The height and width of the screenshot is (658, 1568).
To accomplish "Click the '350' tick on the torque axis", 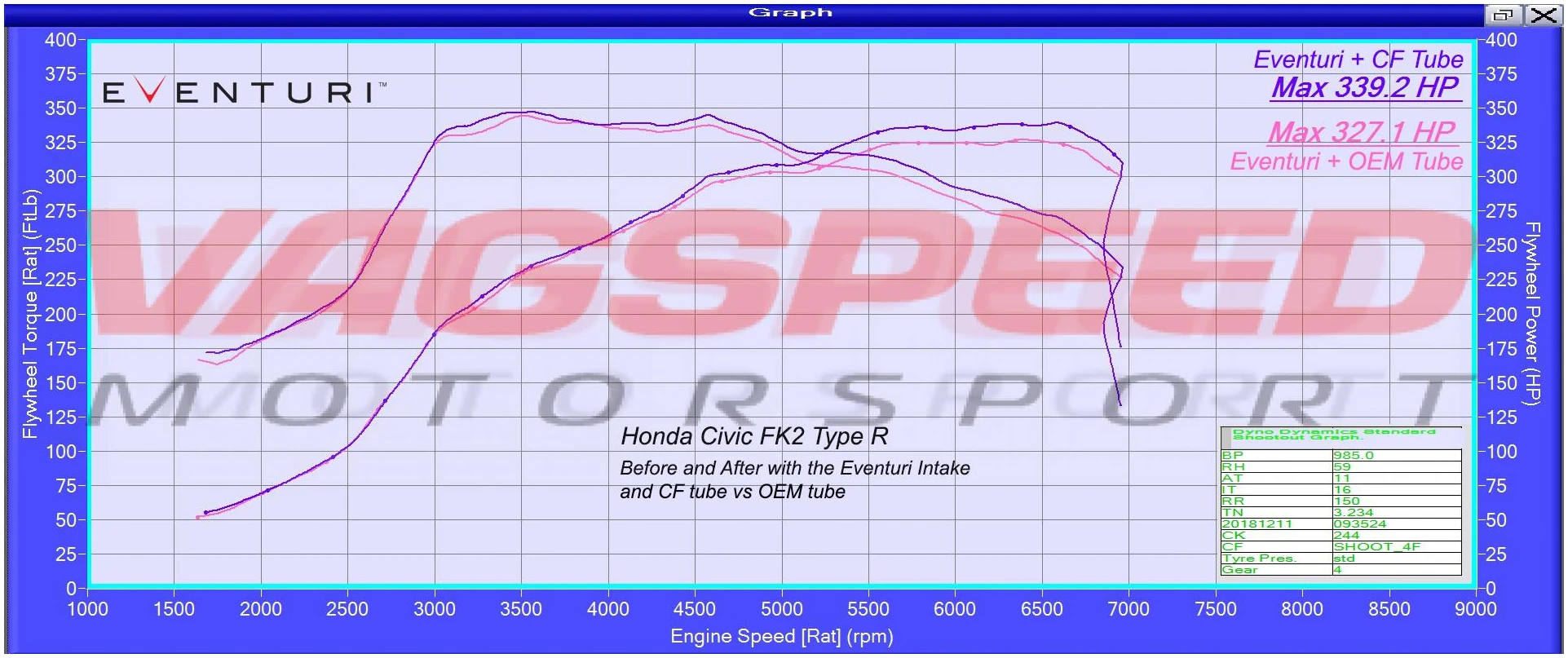I will pos(60,108).
